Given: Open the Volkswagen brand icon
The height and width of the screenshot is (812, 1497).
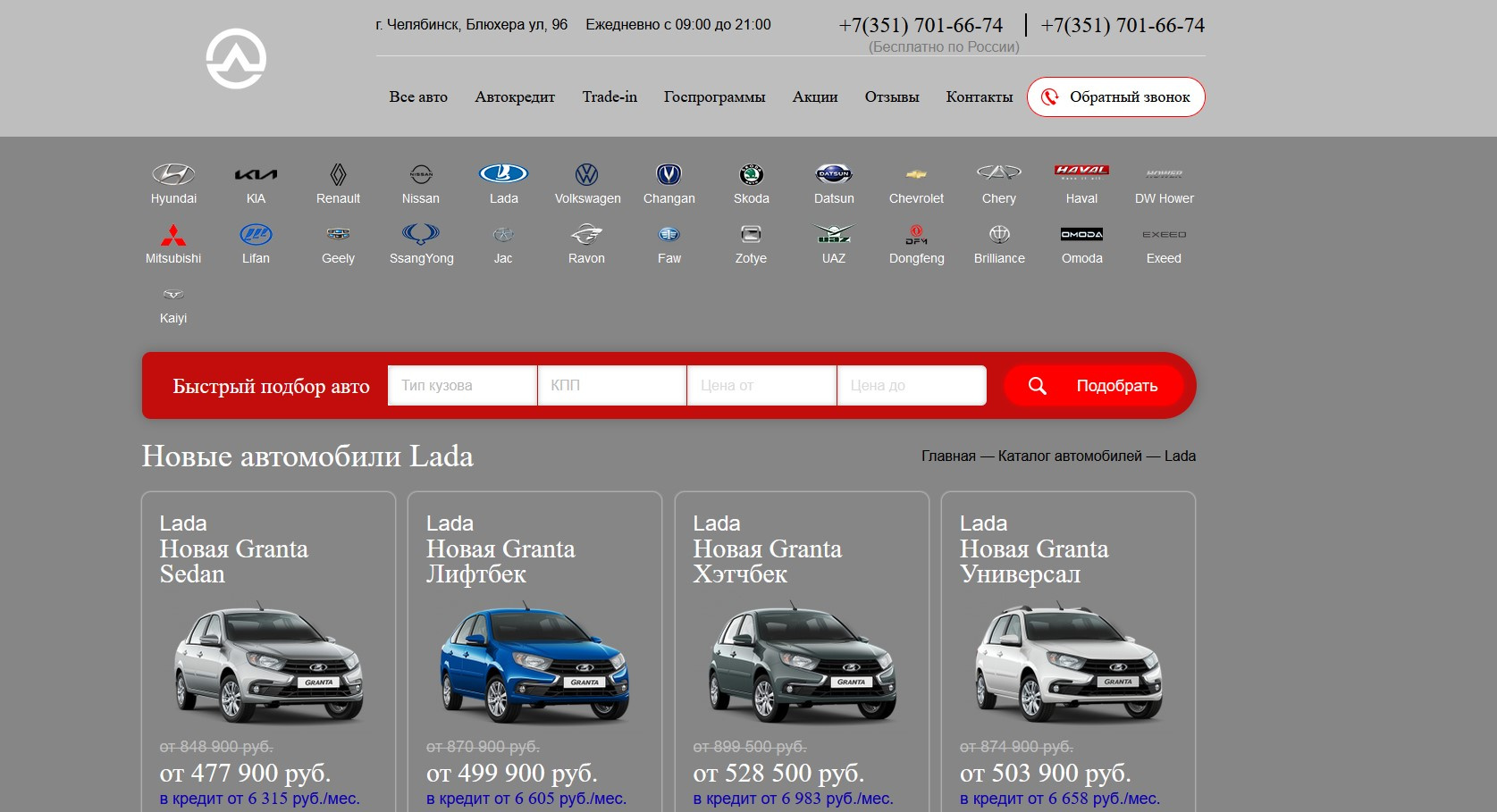Looking at the screenshot, I should point(587,174).
